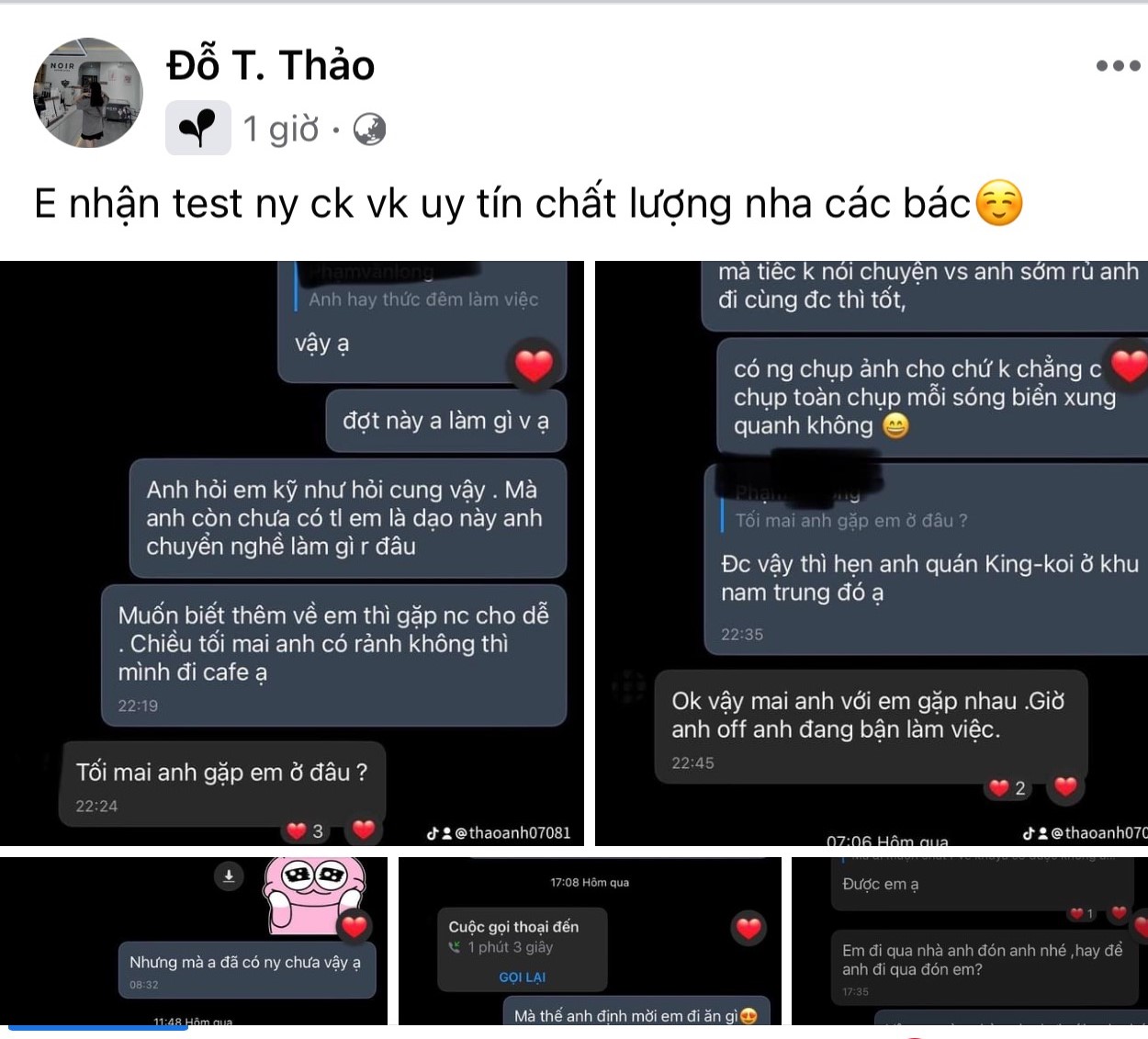The height and width of the screenshot is (1039, 1148).
Task: Click Đỗ T. Thảo's profile picture
Action: (88, 93)
